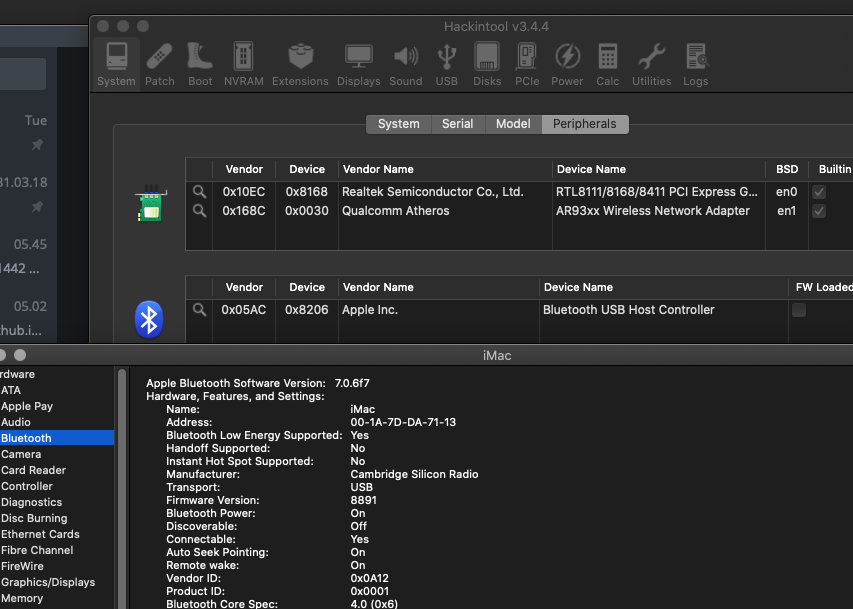Screen dimensions: 853x609
Task: Select Ethernet Cards in iMac sidebar
Action: pos(57,534)
